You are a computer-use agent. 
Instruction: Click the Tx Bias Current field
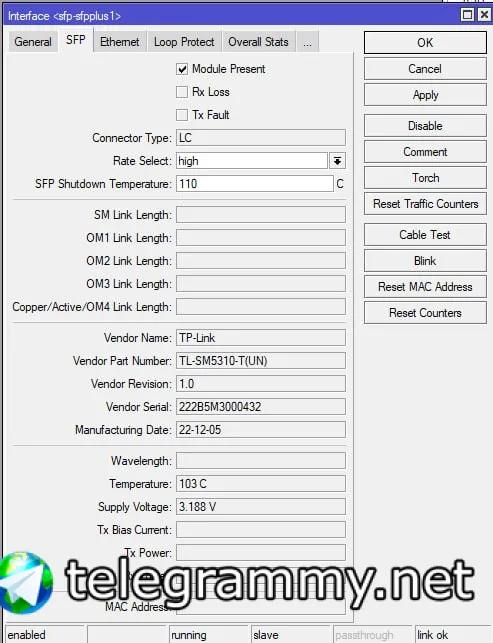point(261,530)
